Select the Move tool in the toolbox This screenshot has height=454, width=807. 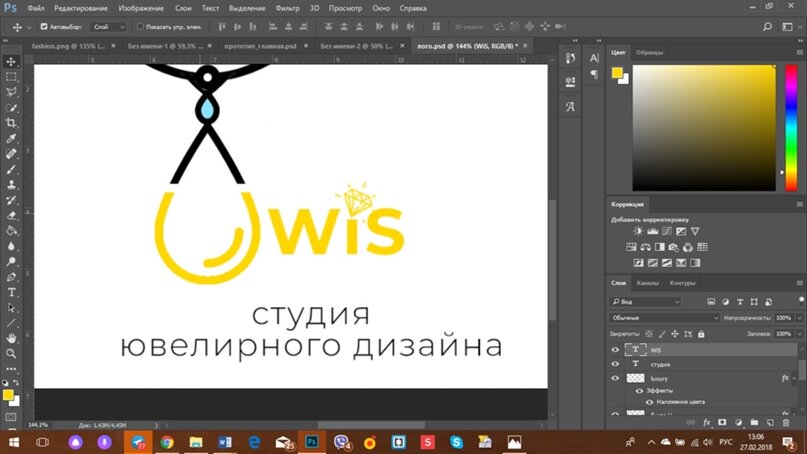click(11, 62)
